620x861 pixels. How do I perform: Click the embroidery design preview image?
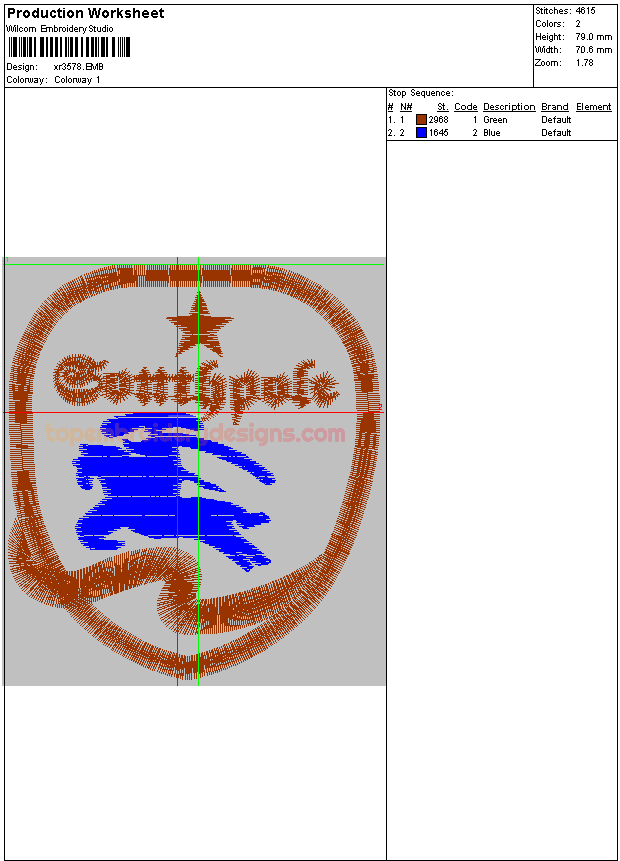pyautogui.click(x=195, y=471)
